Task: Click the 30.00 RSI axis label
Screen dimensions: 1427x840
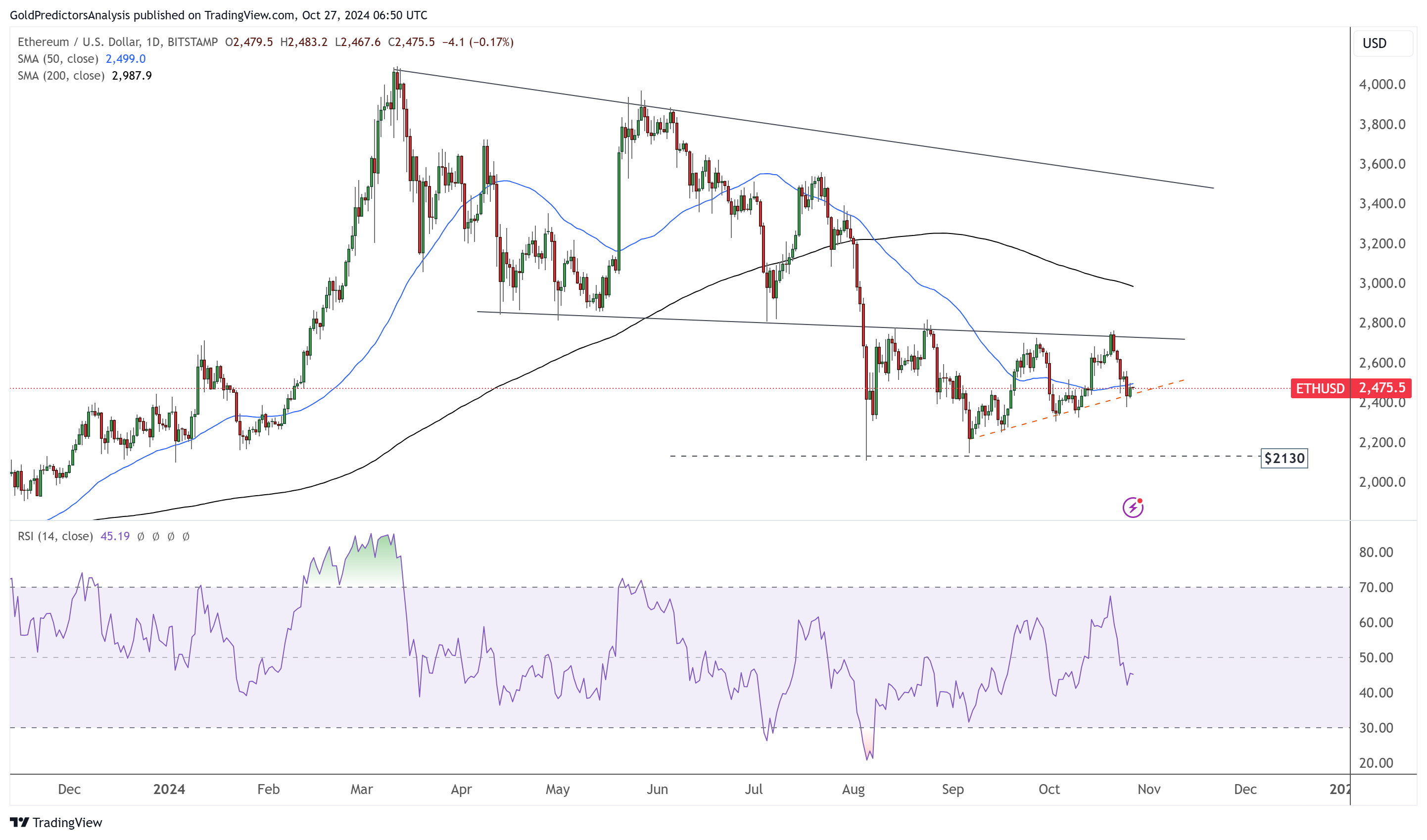Action: pyautogui.click(x=1376, y=727)
